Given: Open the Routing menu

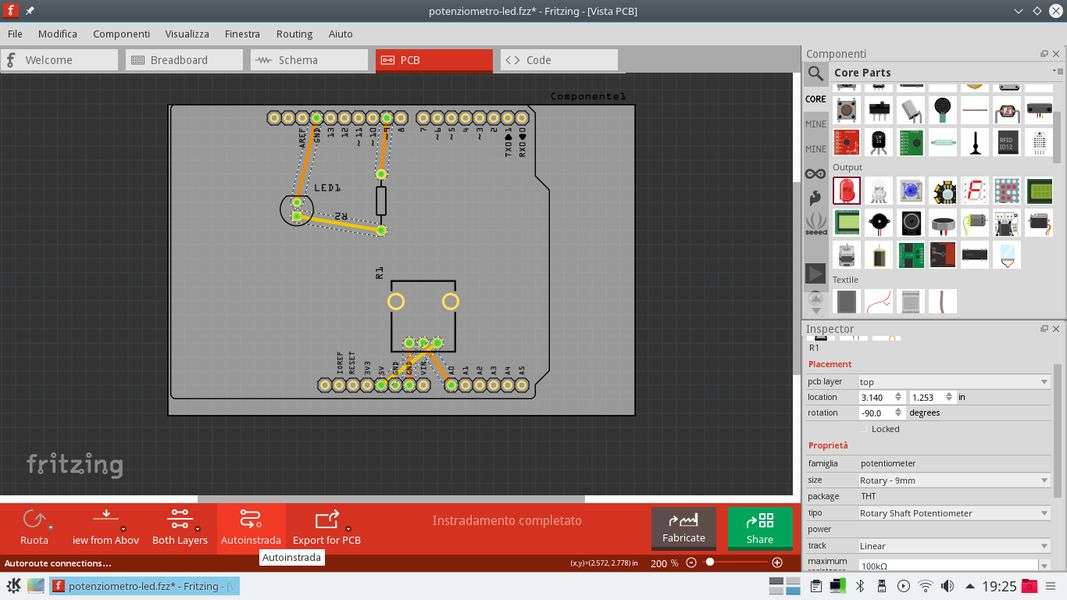Looking at the screenshot, I should click(x=294, y=33).
